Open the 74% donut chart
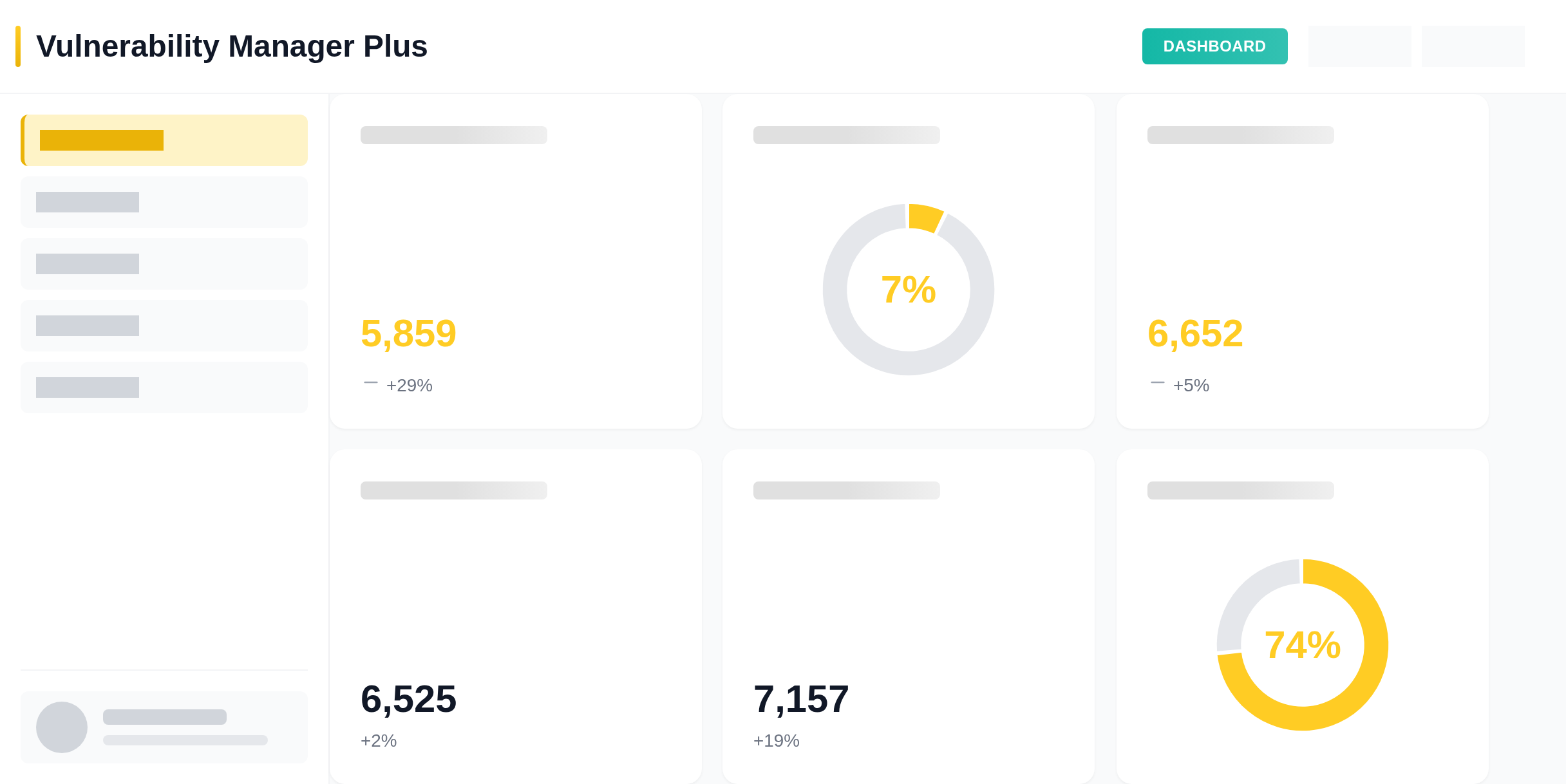This screenshot has height=784, width=1566. point(1302,645)
